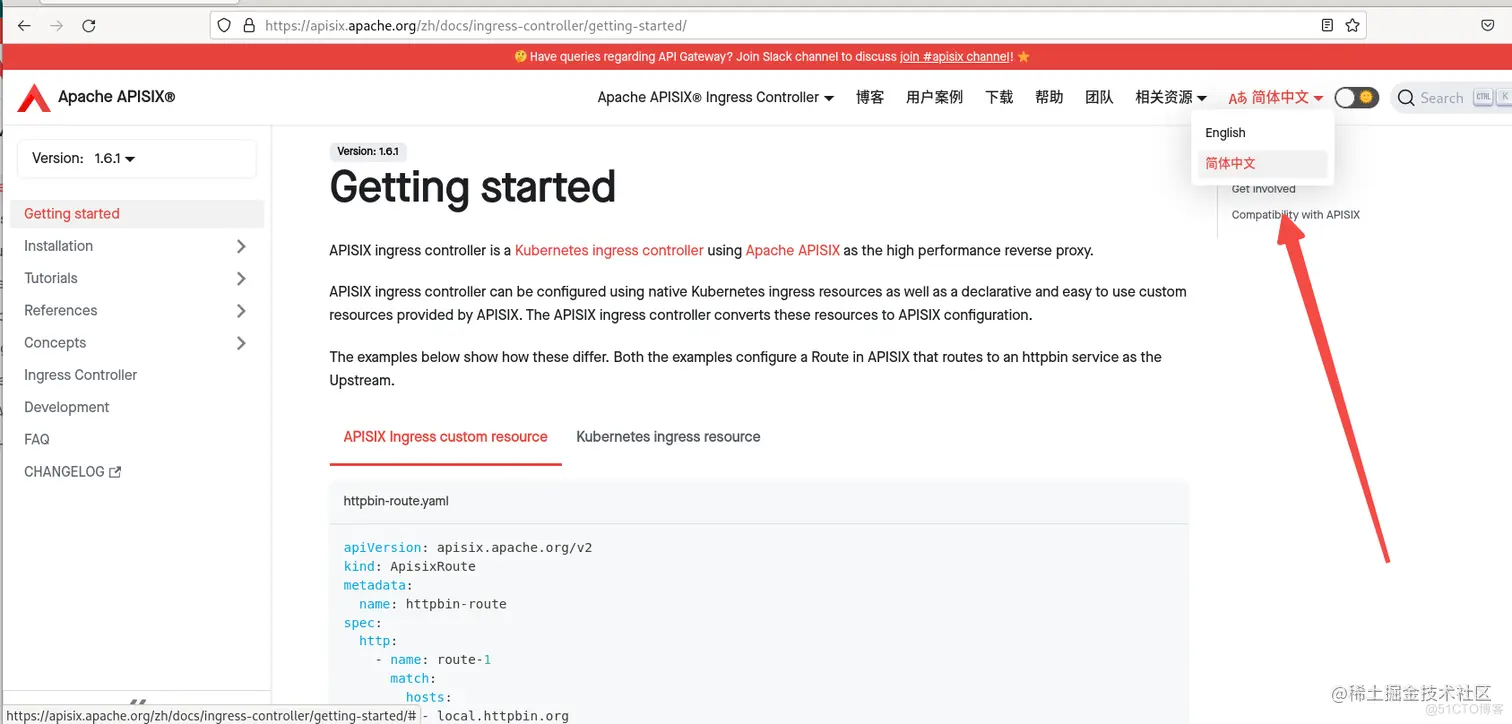Open the 下载 nav item

pos(999,97)
